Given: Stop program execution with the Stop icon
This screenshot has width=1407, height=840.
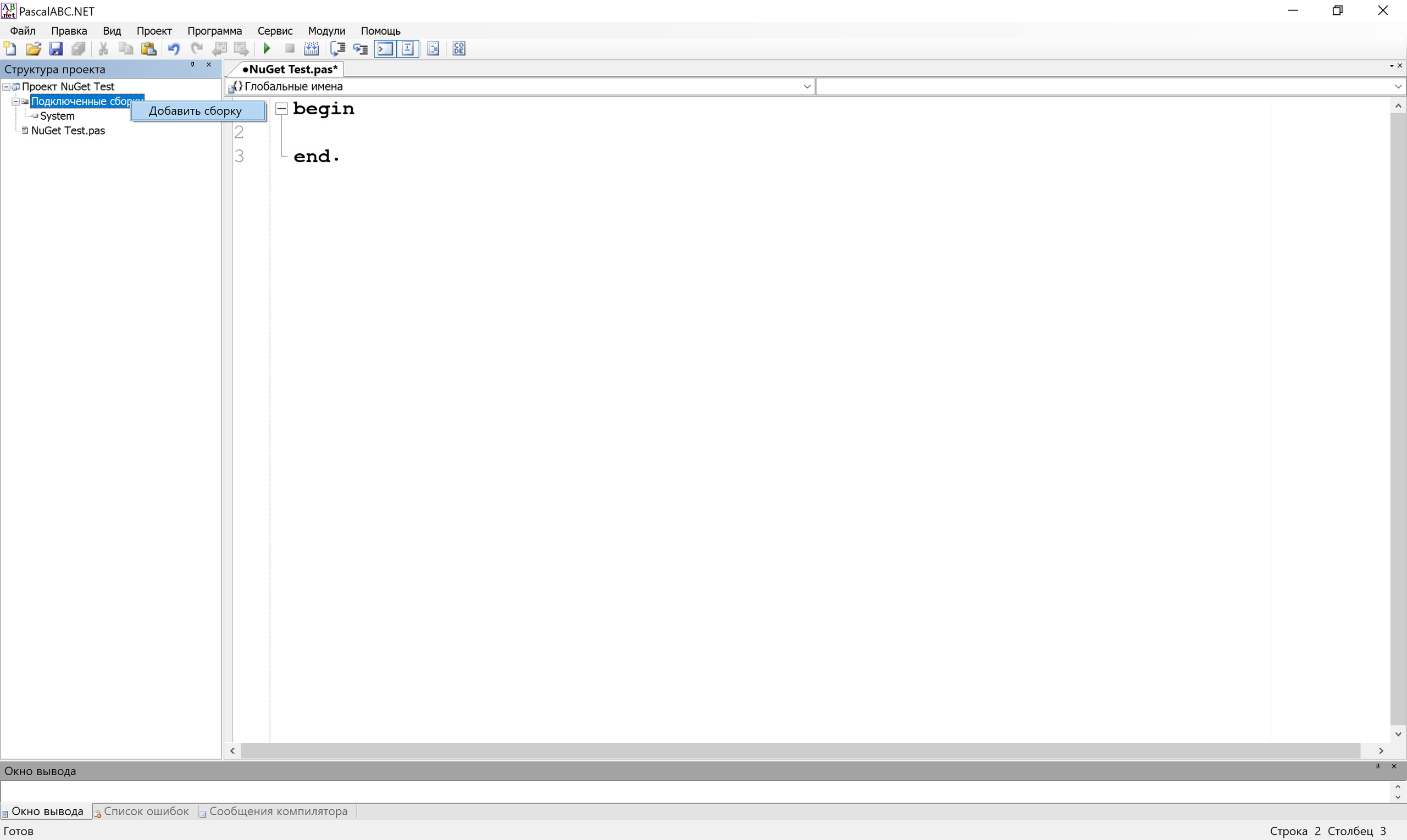Looking at the screenshot, I should [289, 49].
